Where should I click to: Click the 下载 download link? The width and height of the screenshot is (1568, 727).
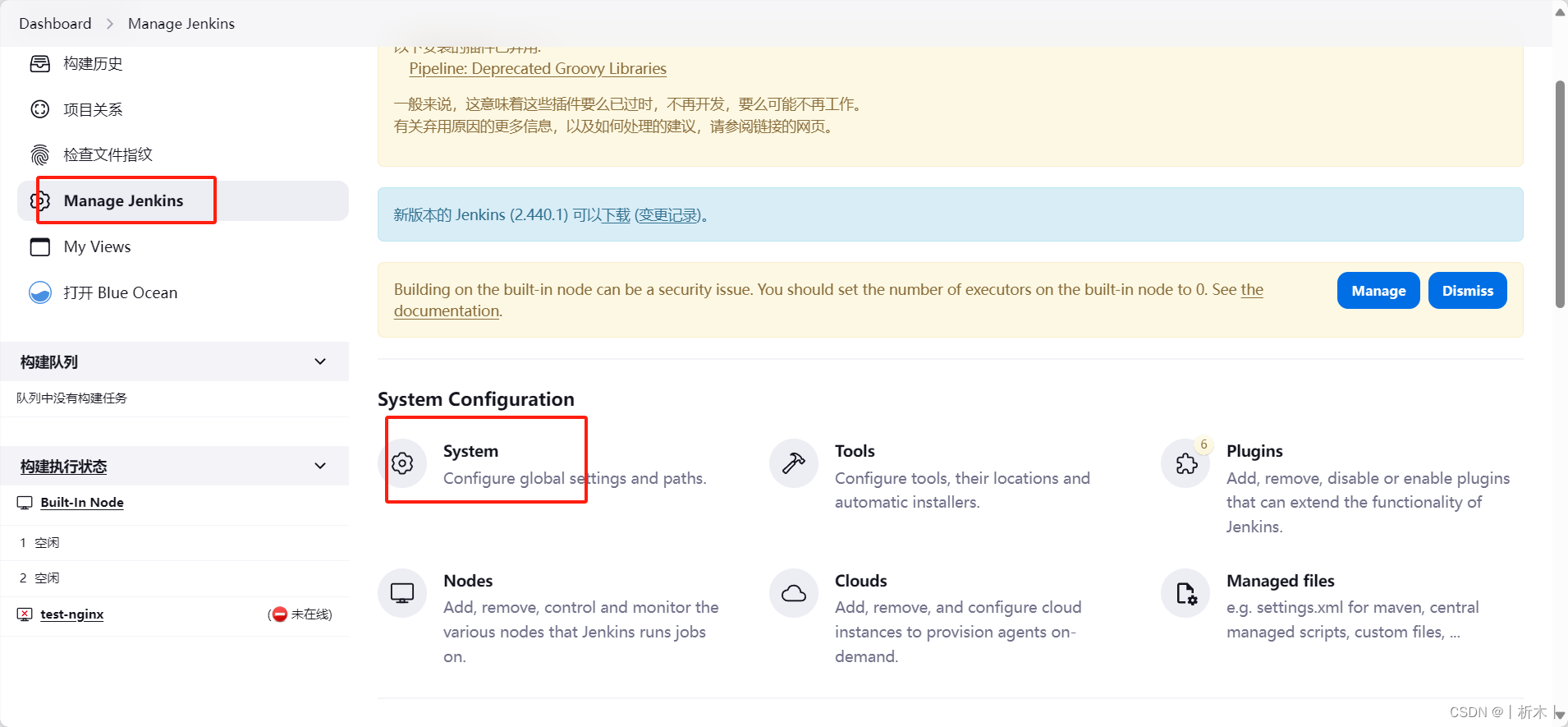click(x=616, y=215)
